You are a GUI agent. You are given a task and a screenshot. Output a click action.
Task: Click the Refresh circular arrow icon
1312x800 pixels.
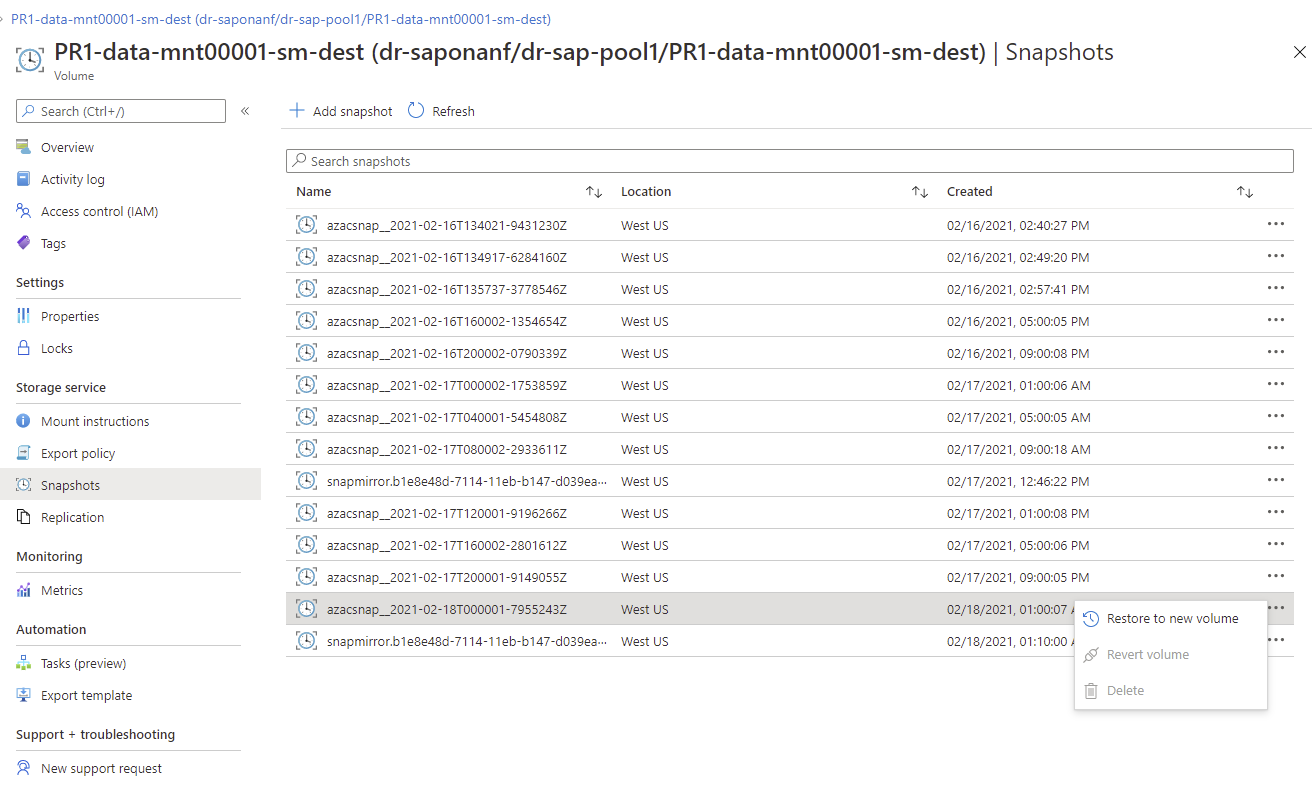pos(416,111)
